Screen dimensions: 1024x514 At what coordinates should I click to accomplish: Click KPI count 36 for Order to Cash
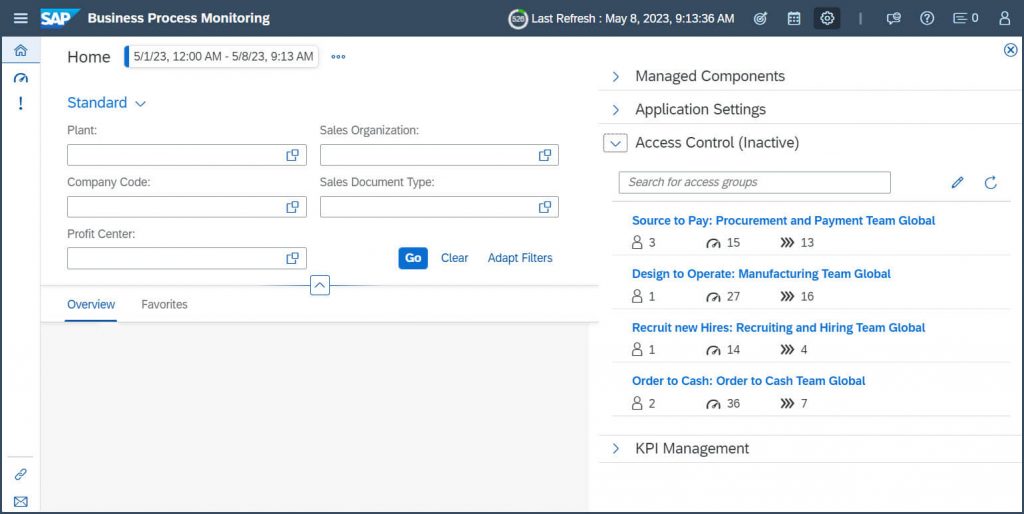(x=723, y=404)
